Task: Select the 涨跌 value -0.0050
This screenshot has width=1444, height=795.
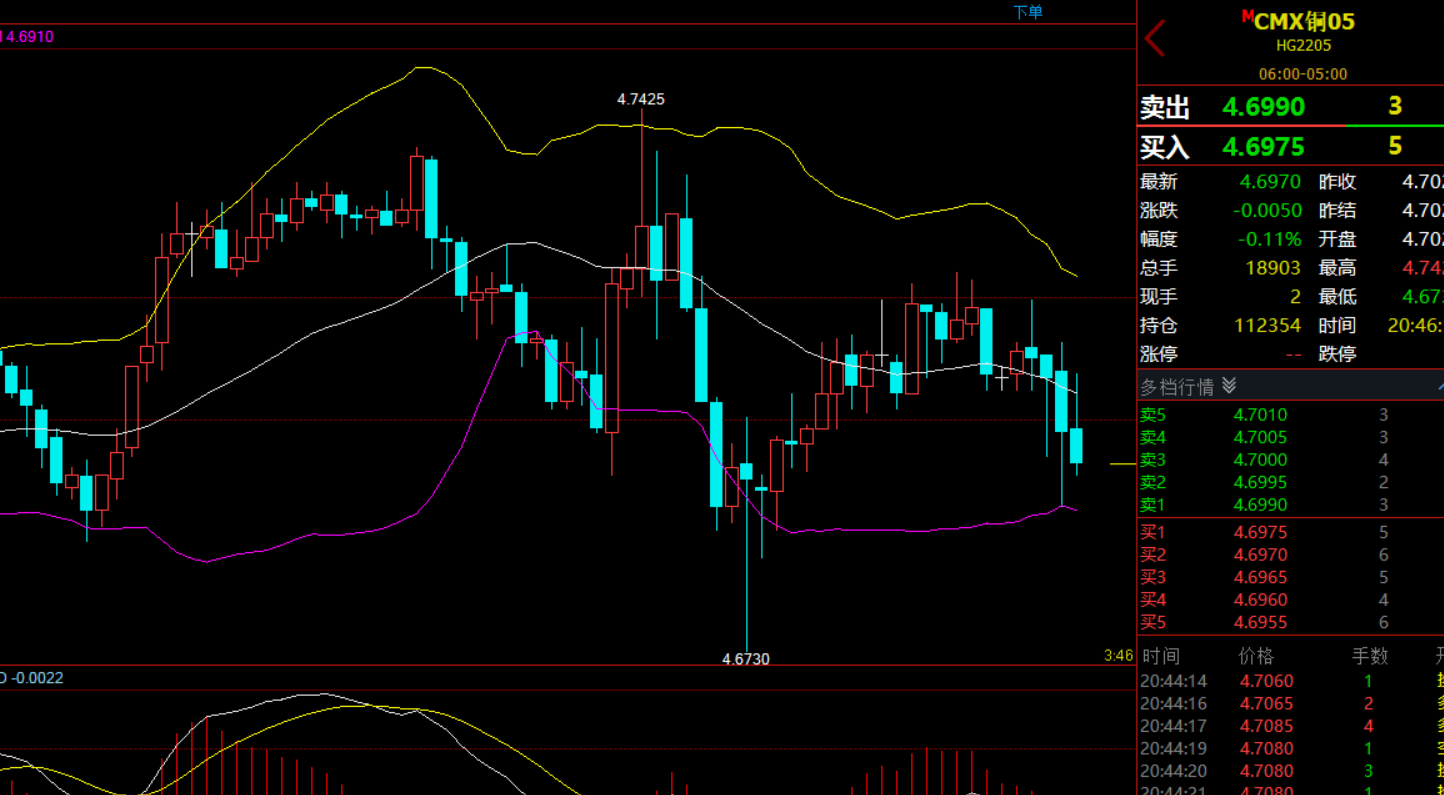Action: (1267, 211)
